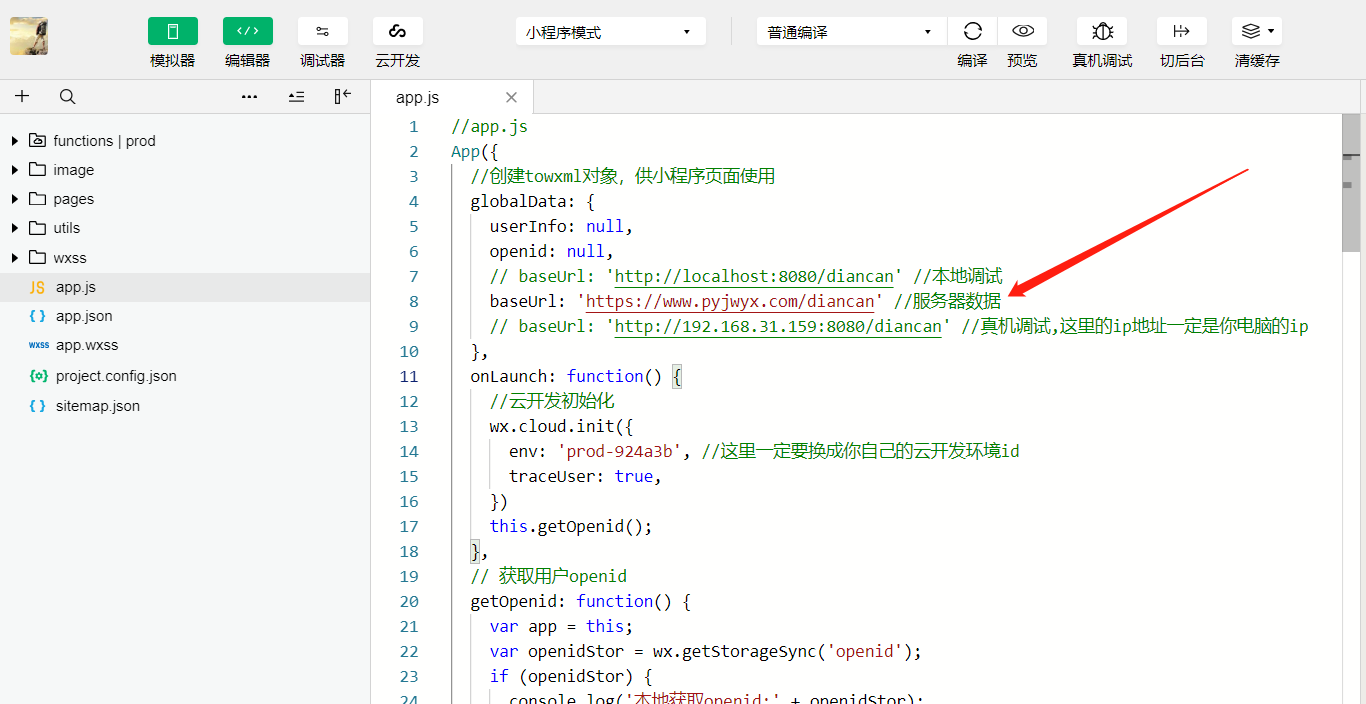
Task: Open the 小程序模式 mode dropdown
Action: point(611,32)
